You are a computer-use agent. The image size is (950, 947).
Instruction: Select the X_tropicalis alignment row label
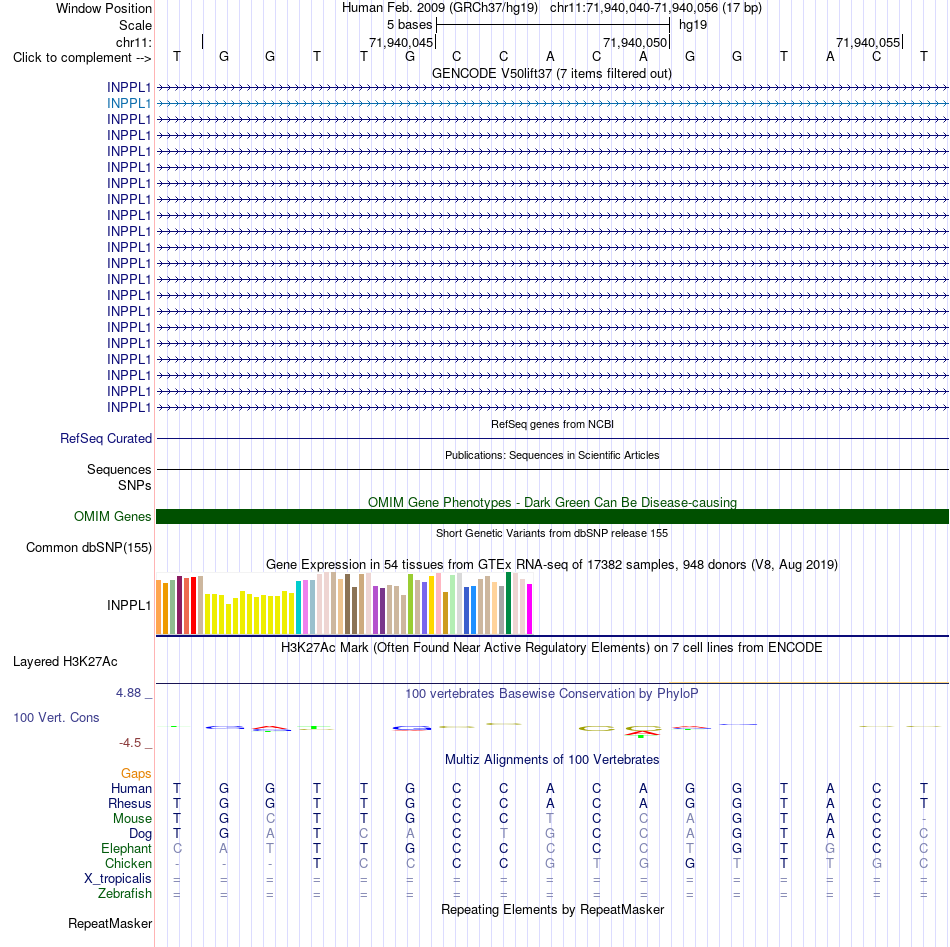point(118,879)
